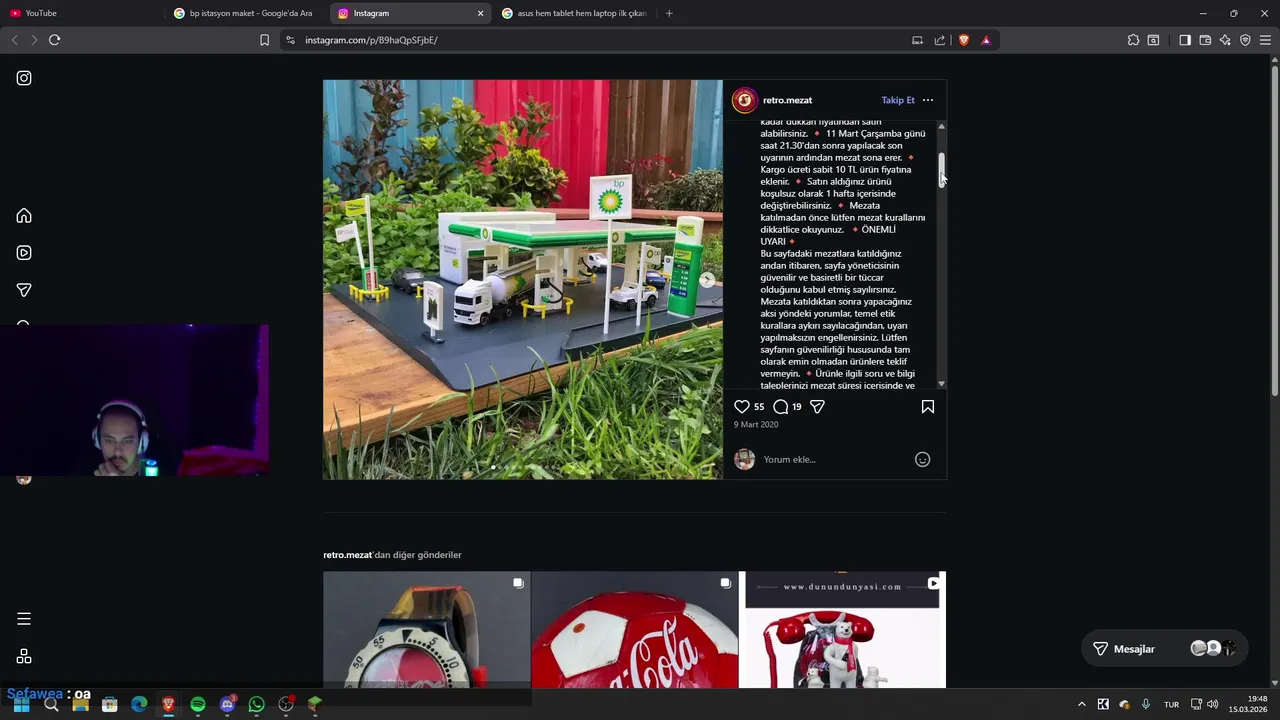Open Reels from the Instagram sidebar
This screenshot has width=1280, height=720.
pos(24,253)
